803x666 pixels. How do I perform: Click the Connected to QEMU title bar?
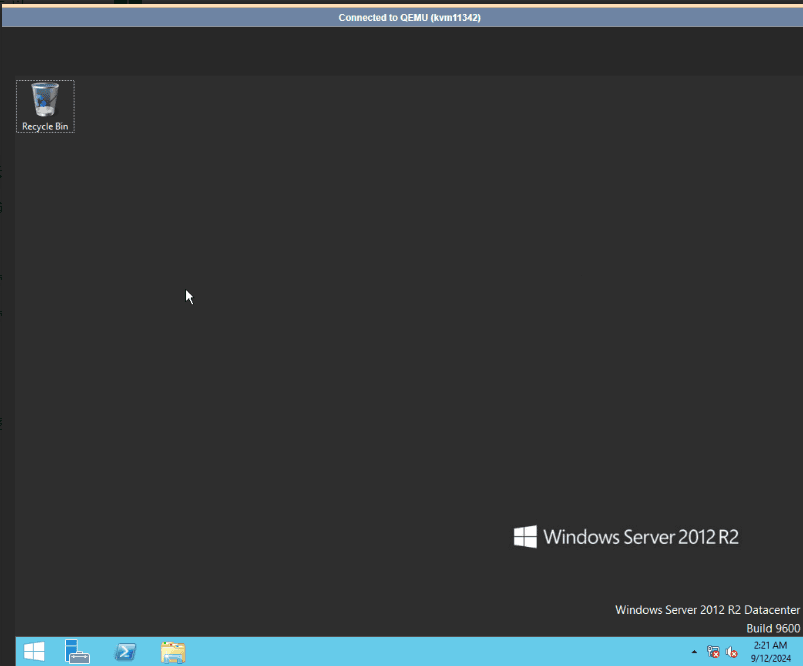[x=403, y=17]
